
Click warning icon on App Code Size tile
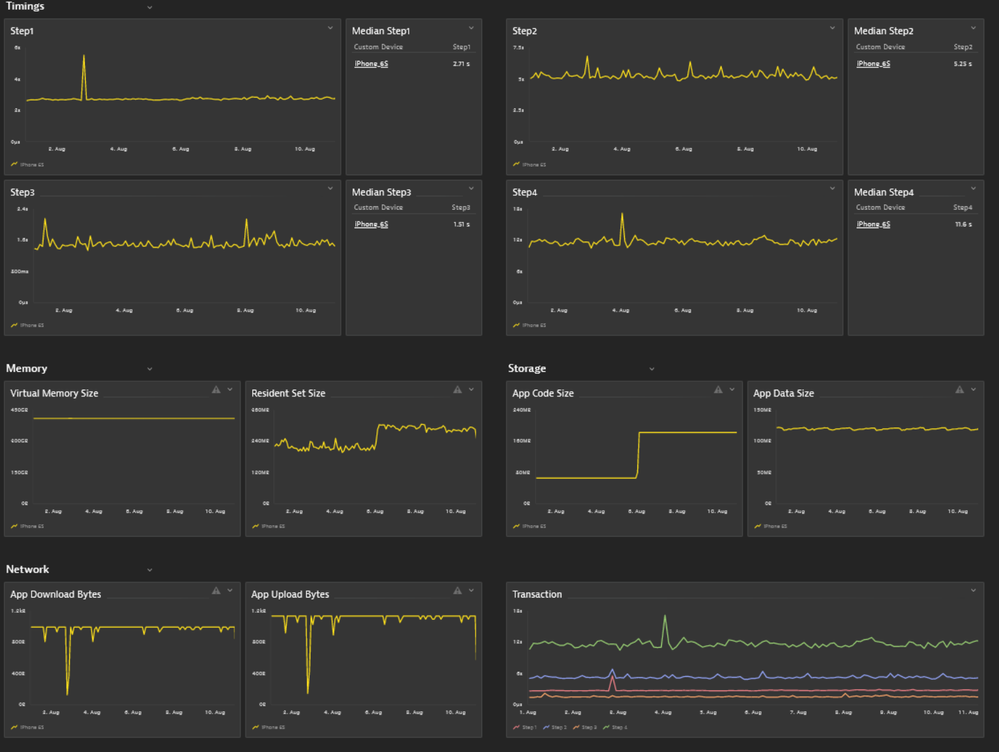tap(718, 390)
